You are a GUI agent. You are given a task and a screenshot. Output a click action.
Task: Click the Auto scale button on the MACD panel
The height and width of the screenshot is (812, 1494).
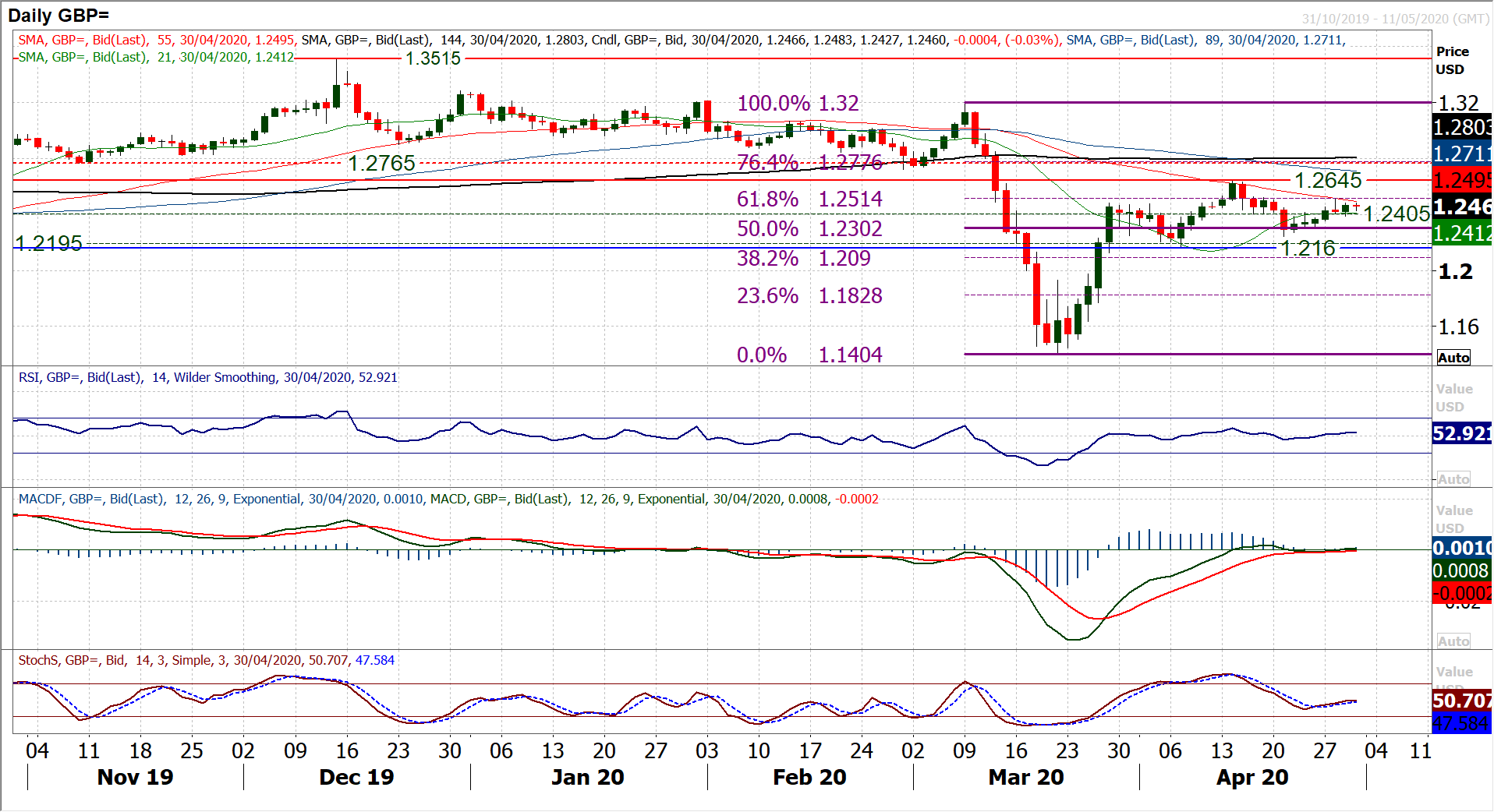pyautogui.click(x=1453, y=641)
